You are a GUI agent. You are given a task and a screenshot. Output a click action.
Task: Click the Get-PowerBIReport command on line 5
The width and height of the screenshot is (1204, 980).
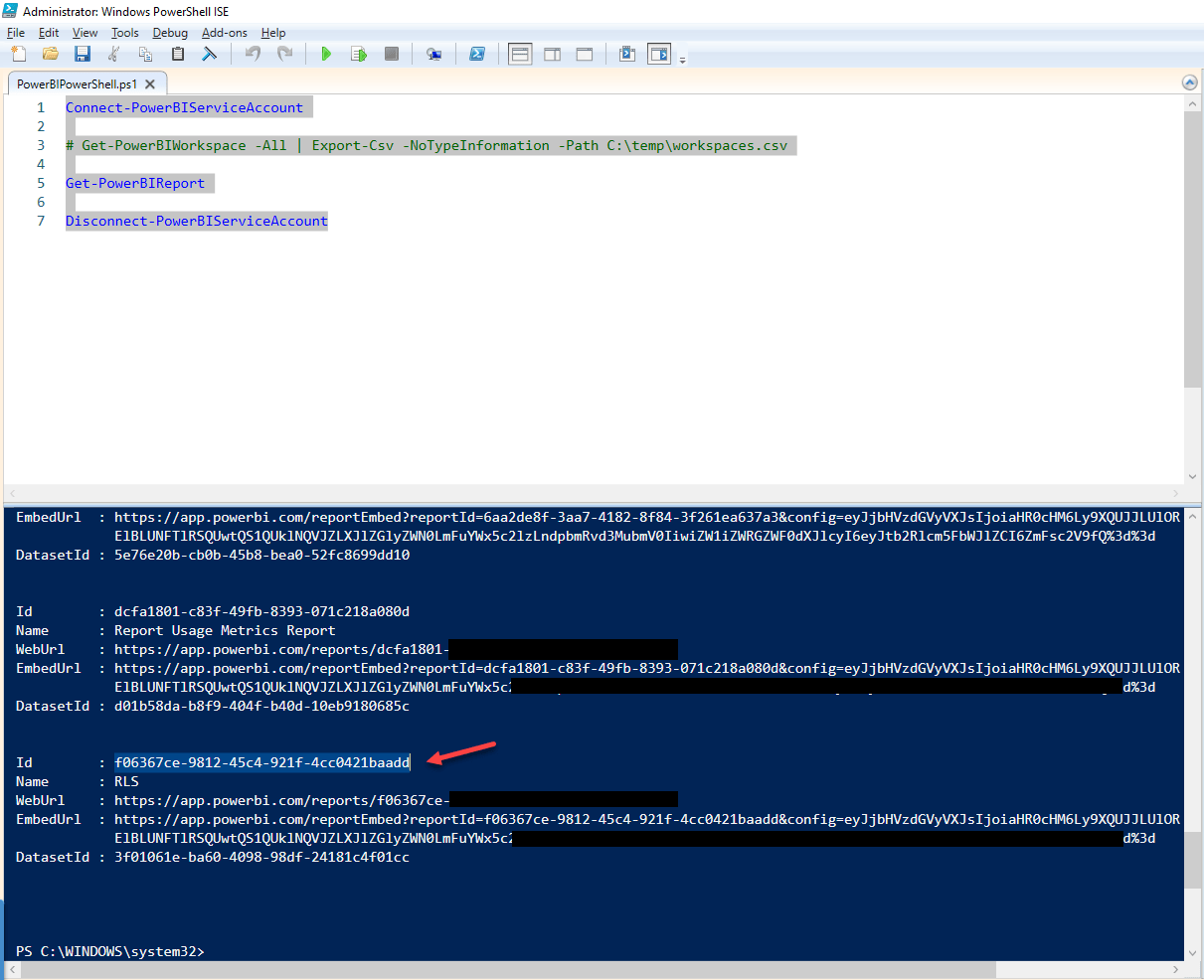137,183
